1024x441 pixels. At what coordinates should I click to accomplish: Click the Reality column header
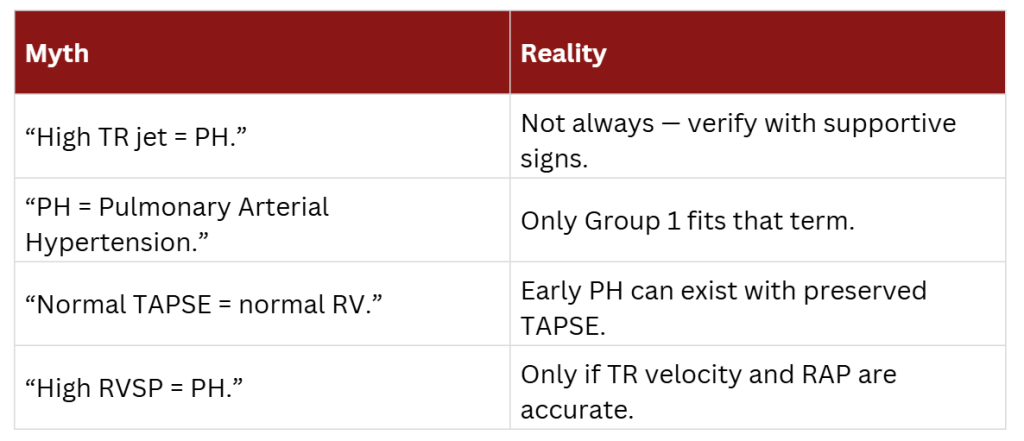point(563,53)
